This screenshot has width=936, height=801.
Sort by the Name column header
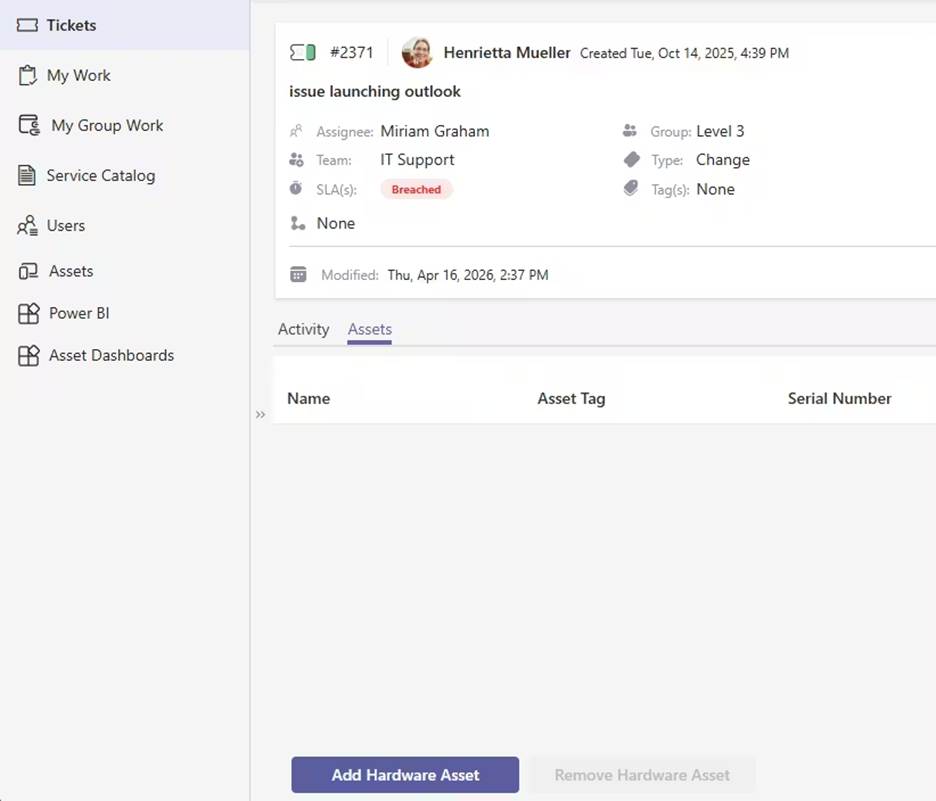[308, 398]
